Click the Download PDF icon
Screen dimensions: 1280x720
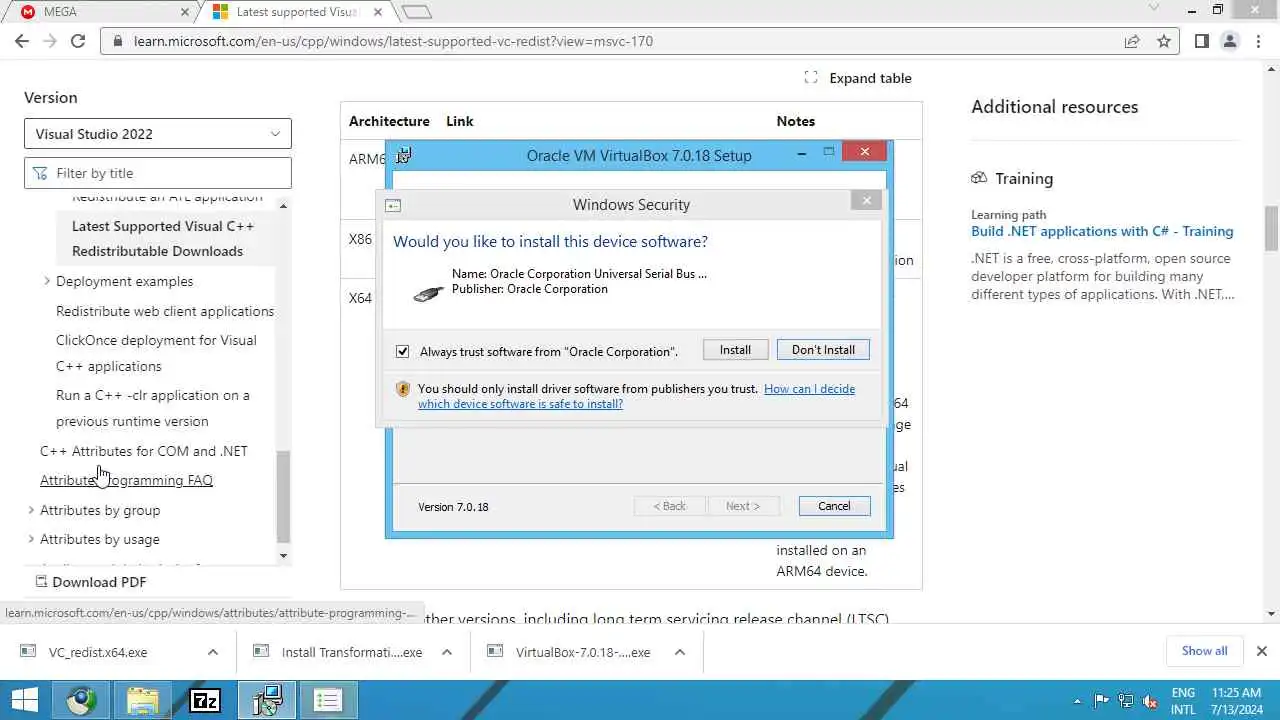(x=41, y=581)
